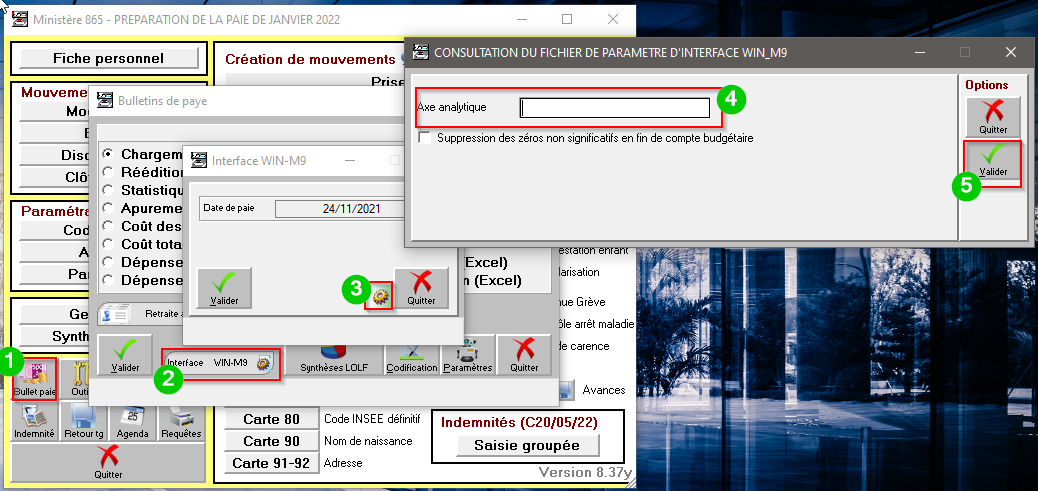Click the Axe analytique text field

(614, 108)
